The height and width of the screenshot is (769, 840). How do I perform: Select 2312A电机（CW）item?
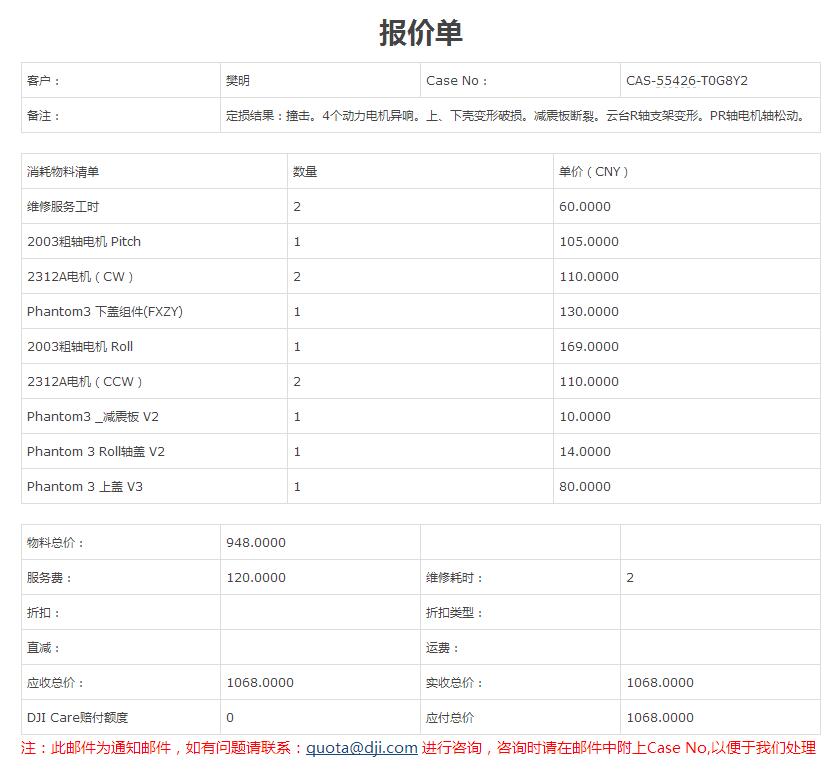click(80, 277)
